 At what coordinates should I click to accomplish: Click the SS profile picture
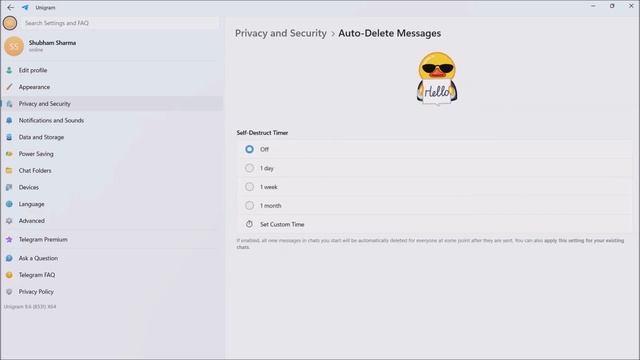pyautogui.click(x=14, y=46)
